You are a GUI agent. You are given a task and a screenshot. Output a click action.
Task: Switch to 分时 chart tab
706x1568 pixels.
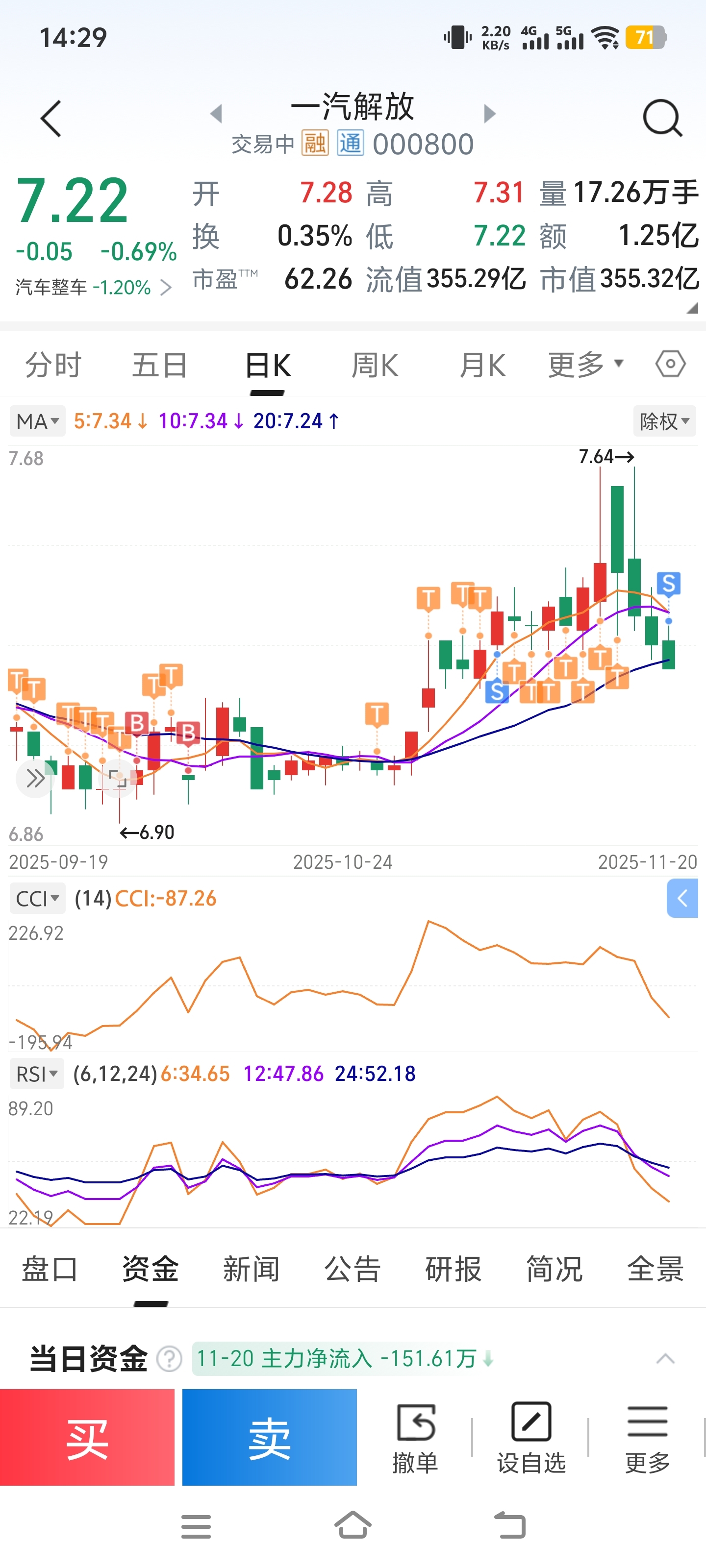(53, 365)
